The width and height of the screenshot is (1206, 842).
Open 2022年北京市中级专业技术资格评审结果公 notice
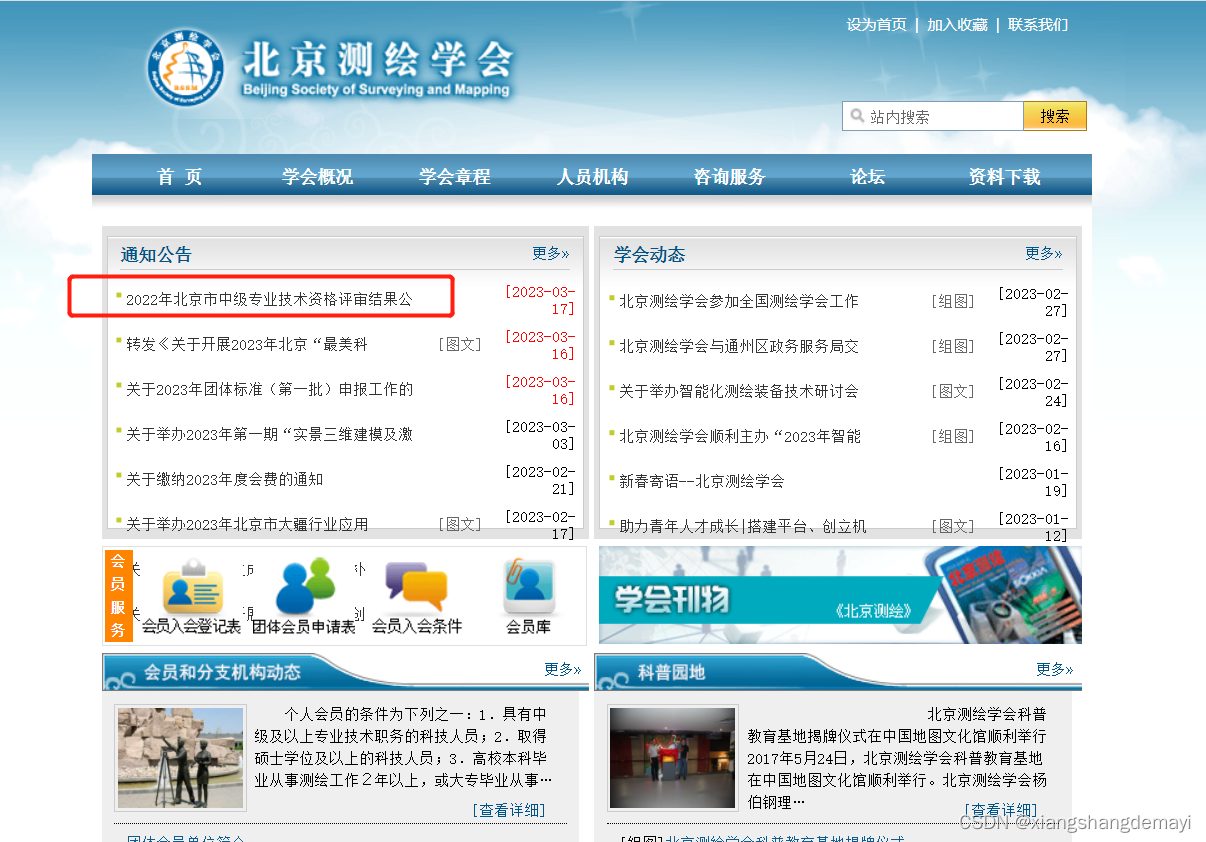[x=269, y=299]
